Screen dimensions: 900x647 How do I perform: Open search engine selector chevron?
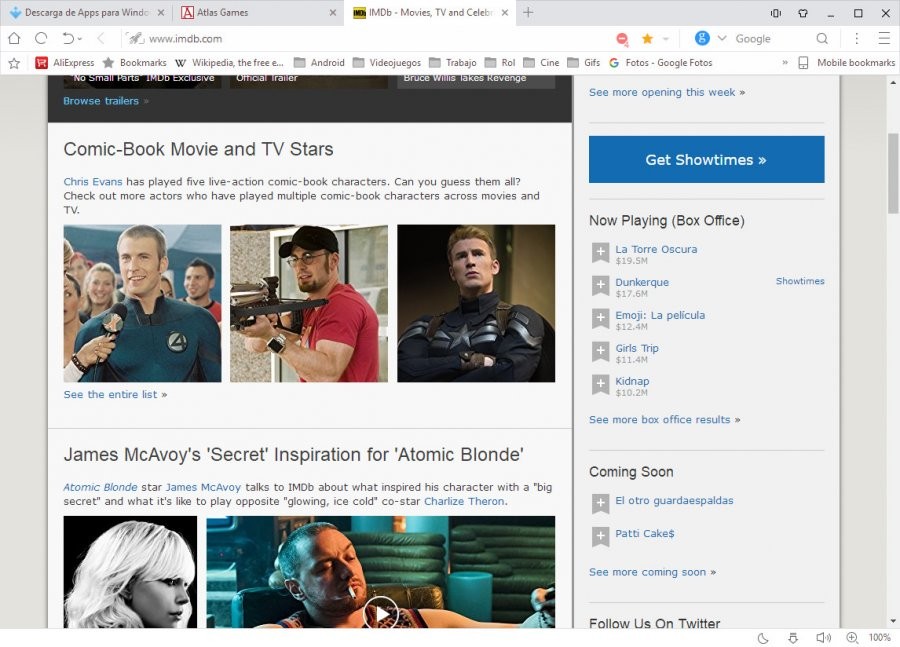(722, 38)
